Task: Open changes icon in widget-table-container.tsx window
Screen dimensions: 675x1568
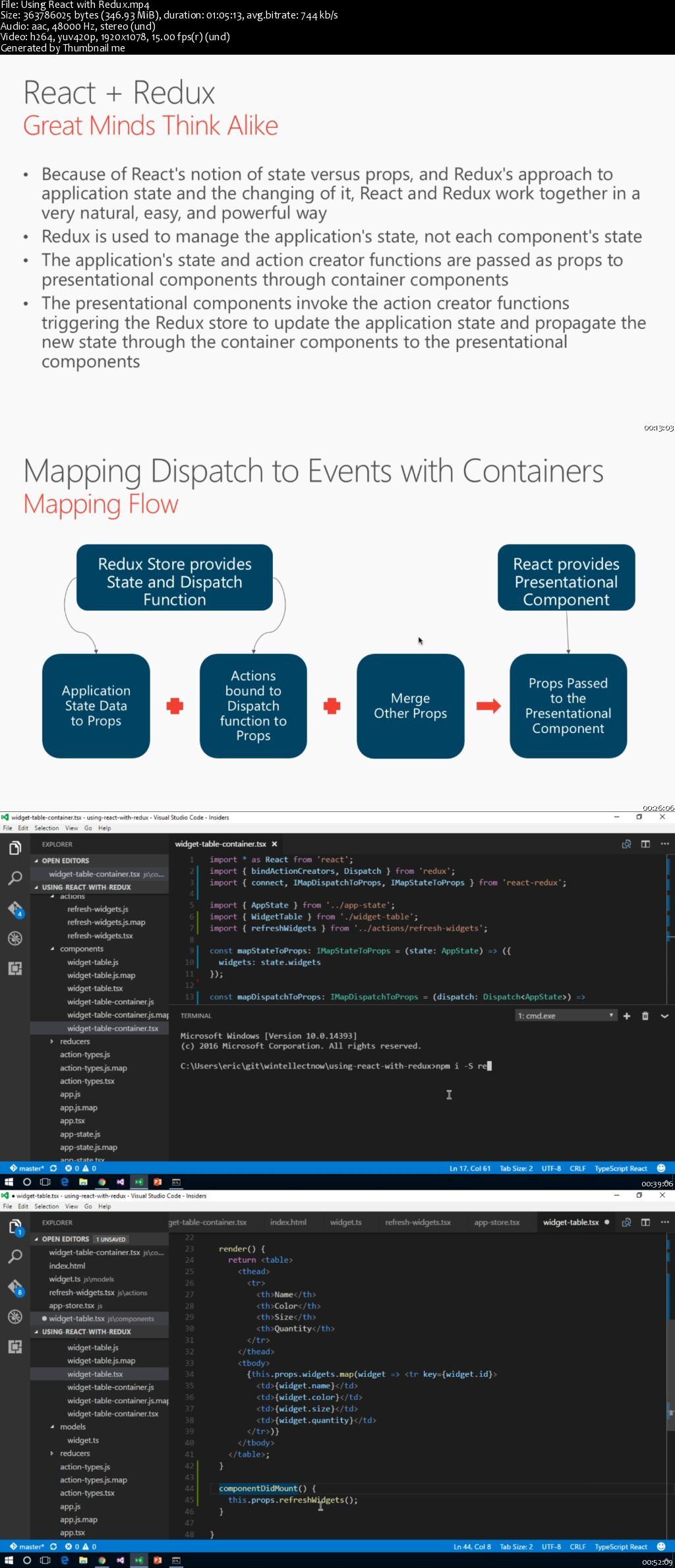Action: click(x=627, y=844)
